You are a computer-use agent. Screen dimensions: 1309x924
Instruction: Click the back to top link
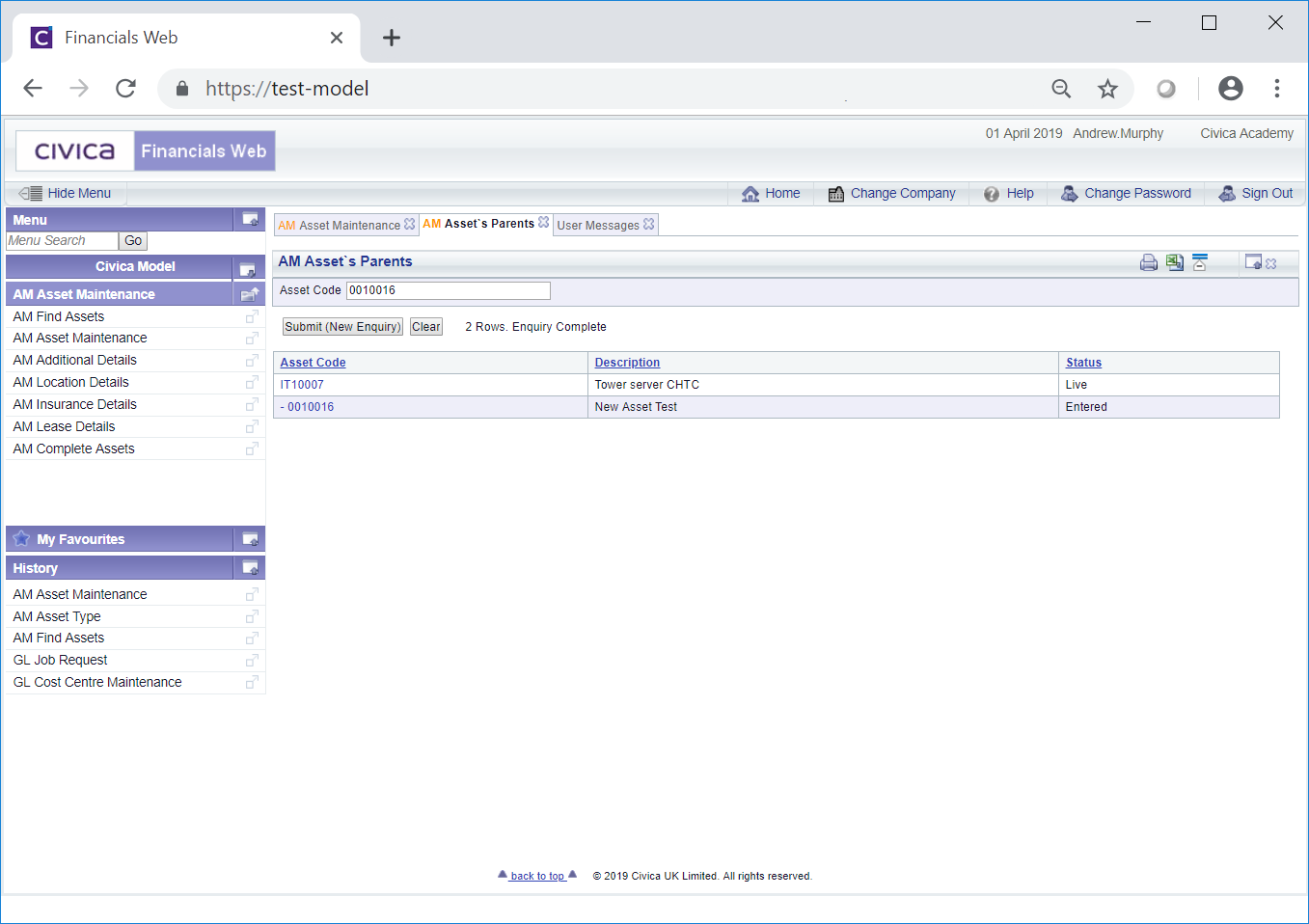click(537, 876)
